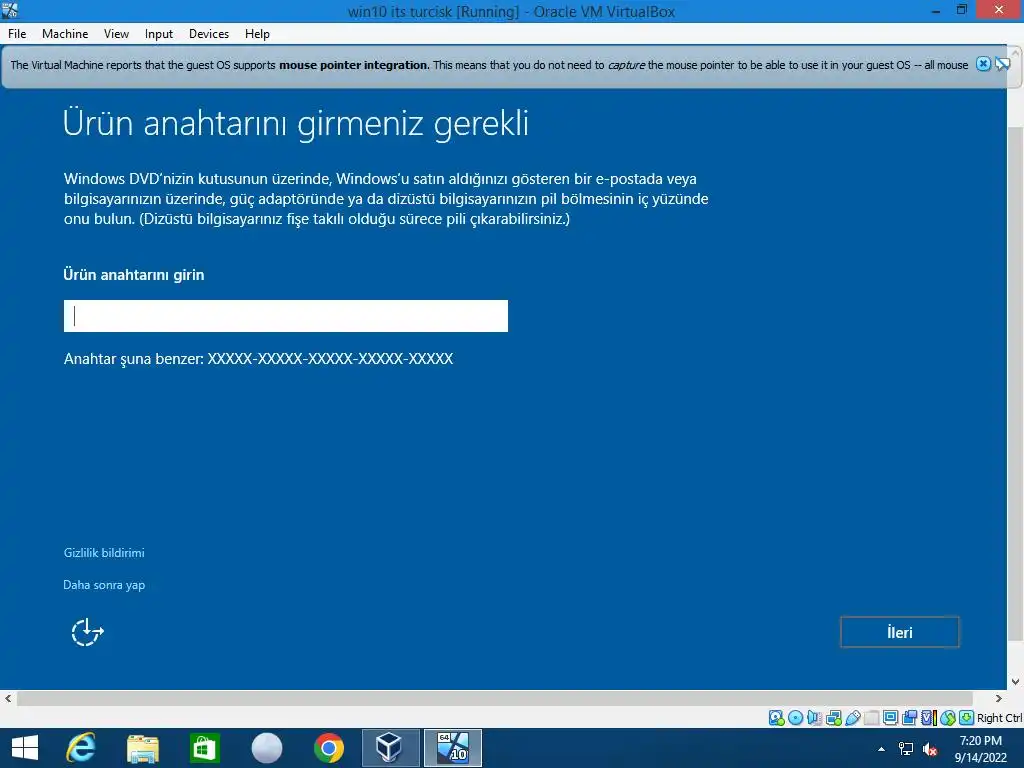
Task: Open VirtualBox Manager taskbar icon
Action: coord(391,748)
